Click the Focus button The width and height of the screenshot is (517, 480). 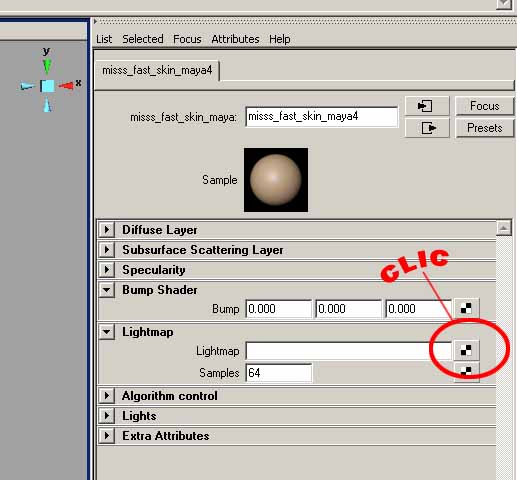[485, 106]
